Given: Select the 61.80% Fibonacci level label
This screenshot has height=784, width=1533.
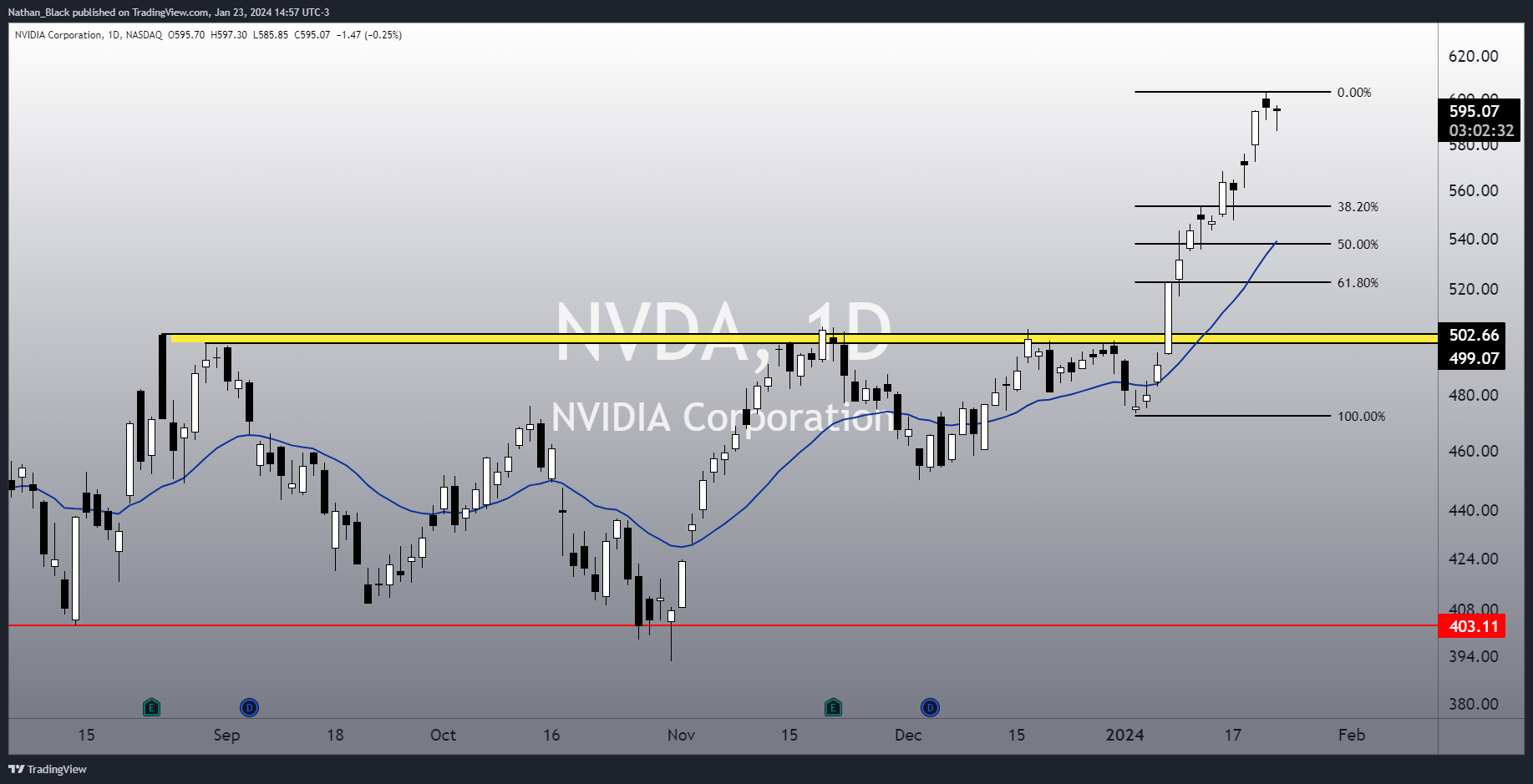Looking at the screenshot, I should point(1358,283).
